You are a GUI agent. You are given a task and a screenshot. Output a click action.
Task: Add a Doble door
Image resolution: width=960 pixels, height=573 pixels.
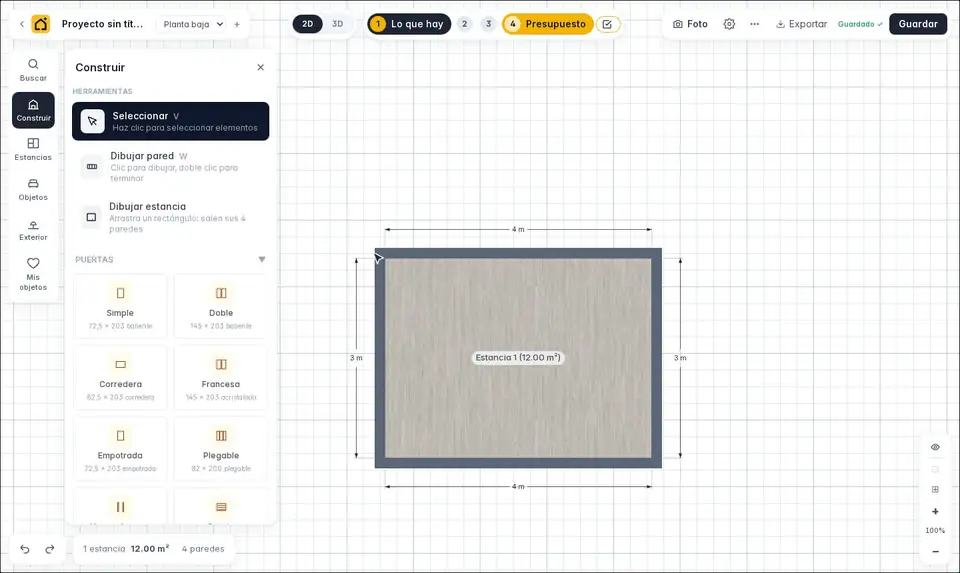(221, 306)
